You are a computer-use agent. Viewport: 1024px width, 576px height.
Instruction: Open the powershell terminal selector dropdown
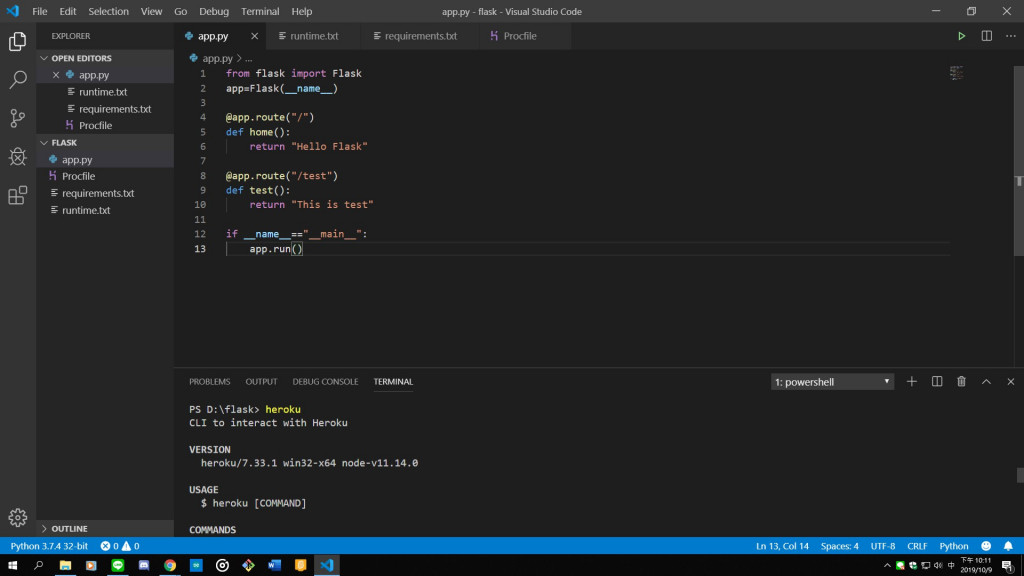pos(832,382)
